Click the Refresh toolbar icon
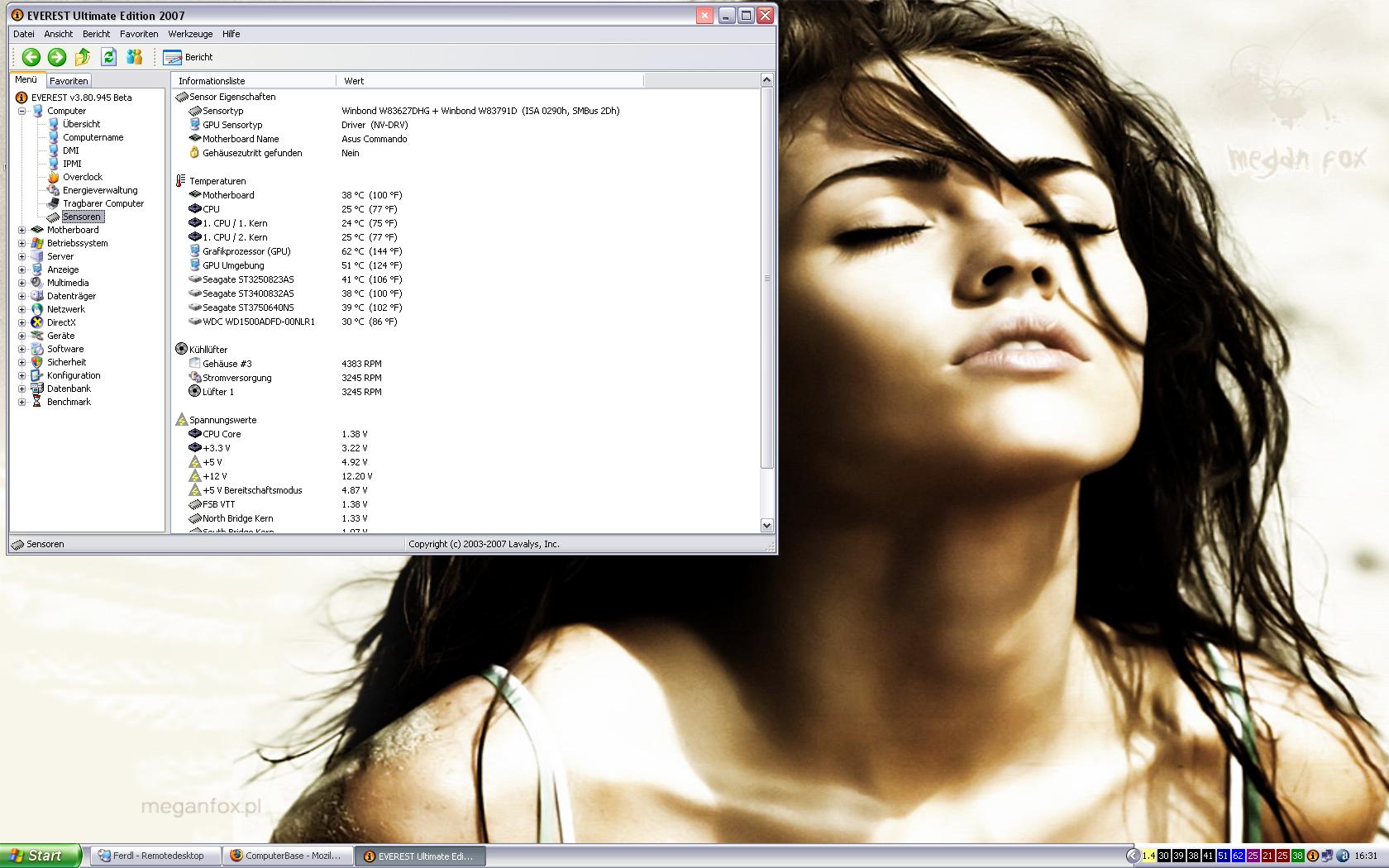Image resolution: width=1389 pixels, height=868 pixels. click(108, 57)
